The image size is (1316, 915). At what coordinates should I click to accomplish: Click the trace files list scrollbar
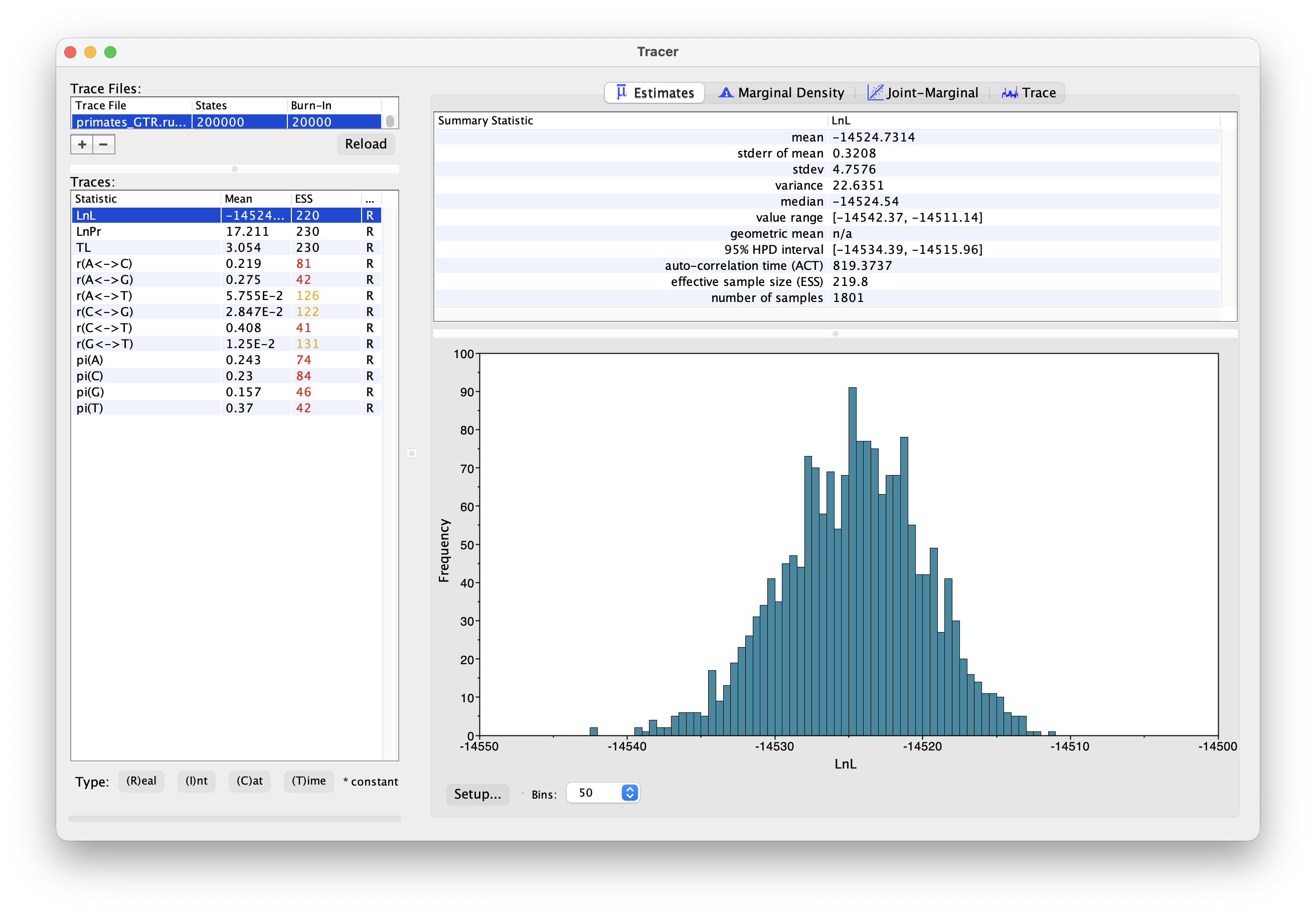(390, 121)
